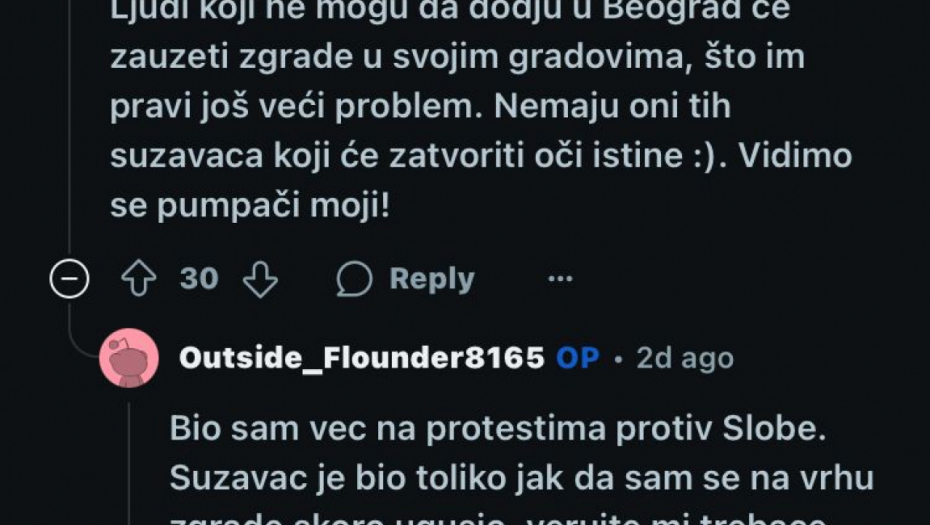Open the three-dot more options menu
The image size is (930, 525).
pos(561,279)
